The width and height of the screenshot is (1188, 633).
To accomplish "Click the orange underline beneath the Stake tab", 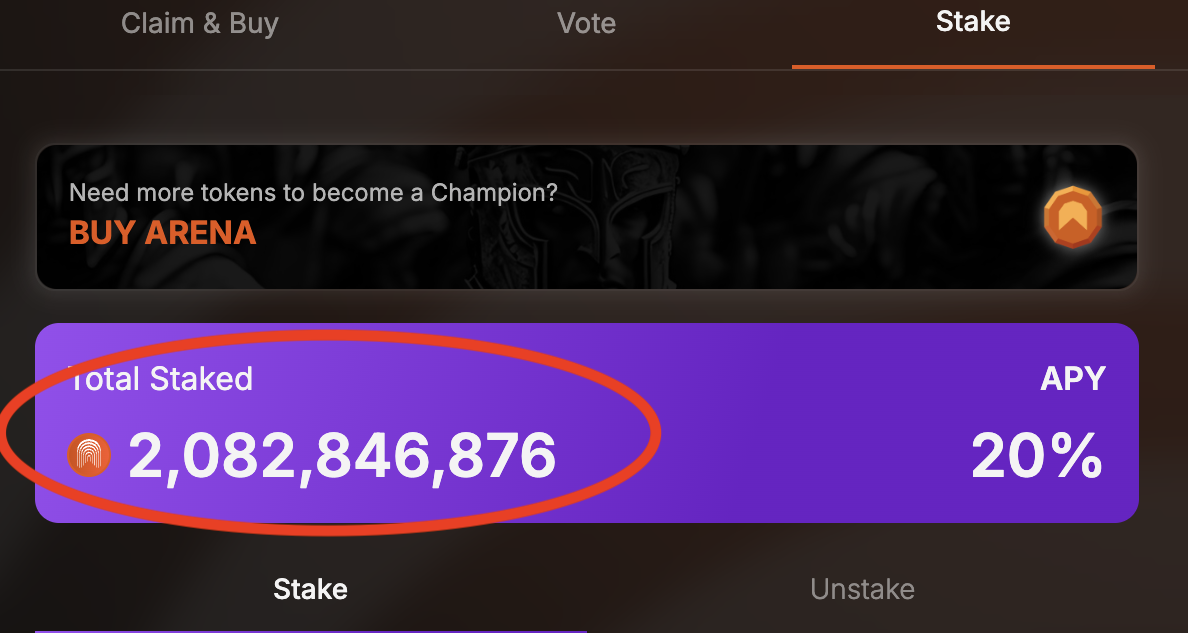I will point(972,67).
